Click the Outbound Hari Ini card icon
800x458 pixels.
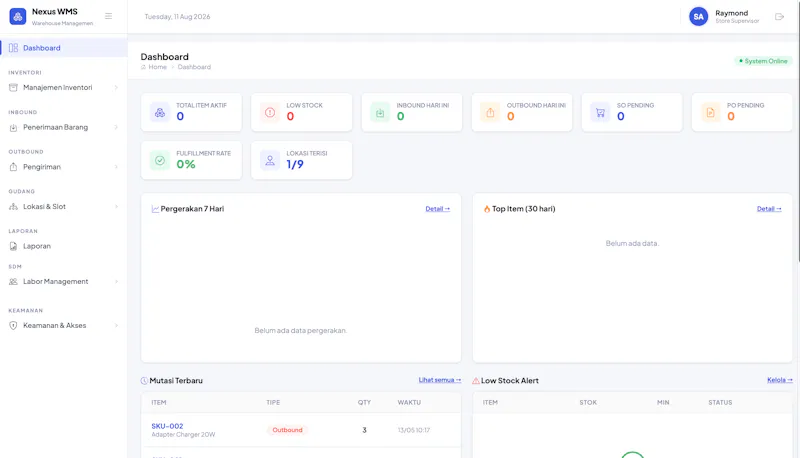coord(490,113)
